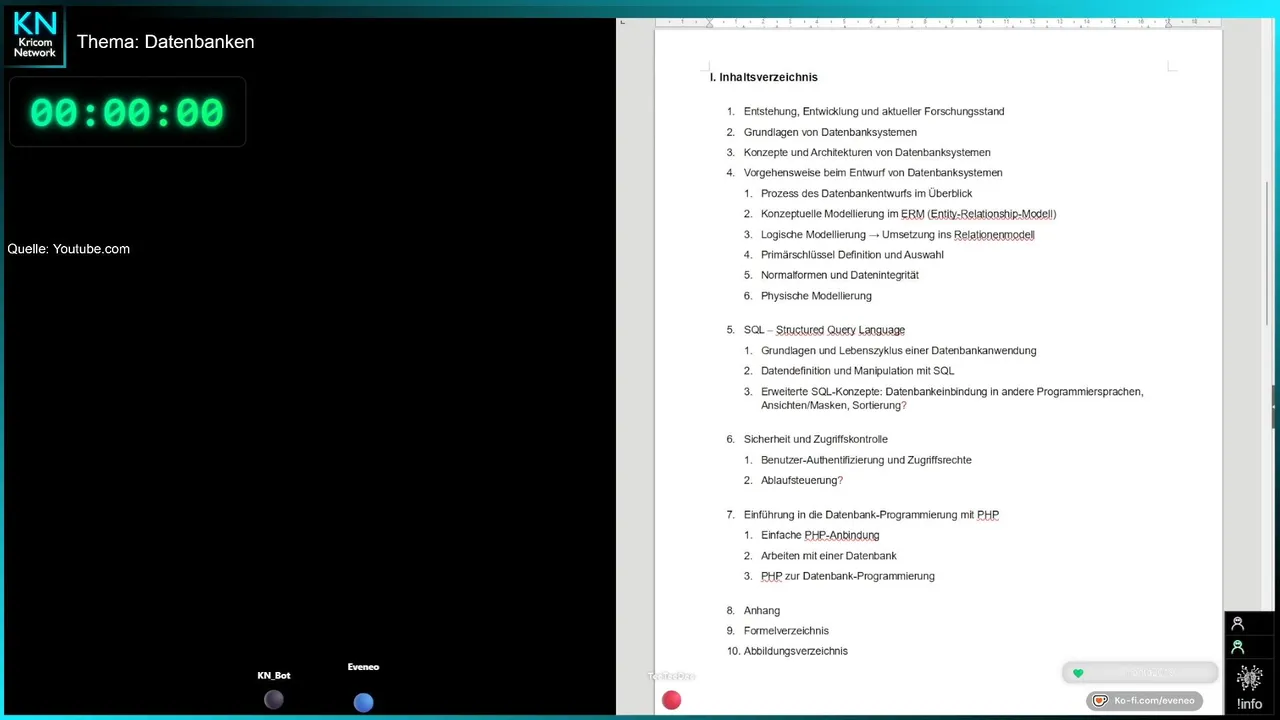The image size is (1280, 720).
Task: Click the right indent marker on ruler
Action: point(1168,23)
